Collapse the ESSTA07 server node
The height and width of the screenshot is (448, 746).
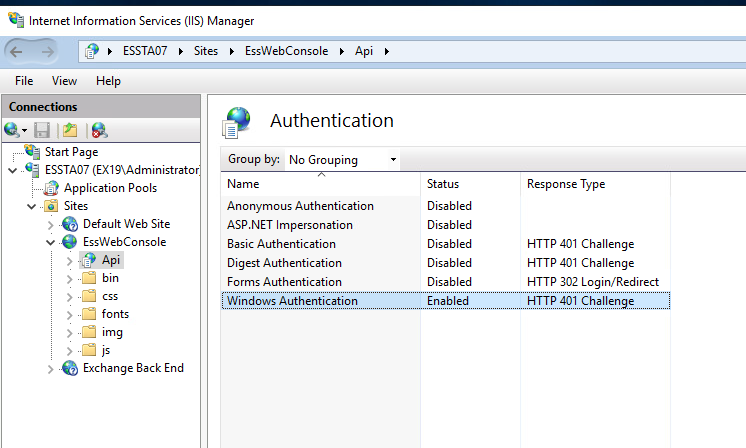tap(13, 170)
